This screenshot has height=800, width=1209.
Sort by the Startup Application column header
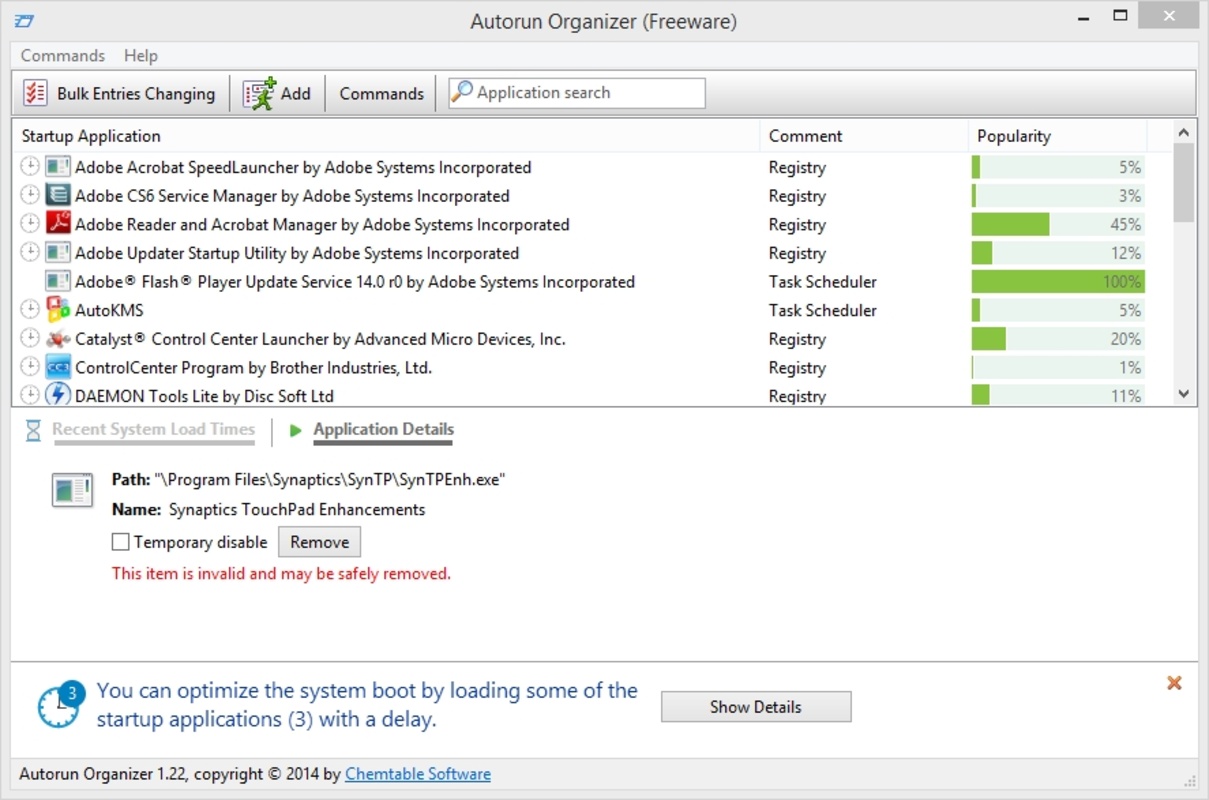pyautogui.click(x=385, y=136)
